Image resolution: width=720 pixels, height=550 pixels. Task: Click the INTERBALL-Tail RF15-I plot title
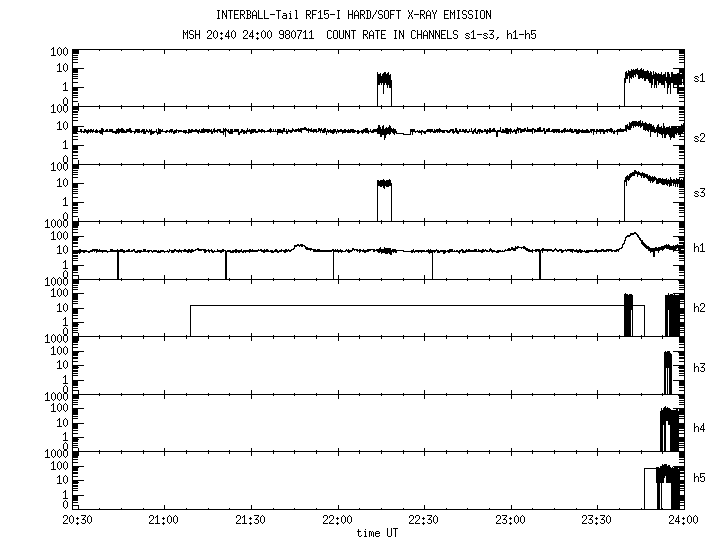pyautogui.click(x=354, y=15)
